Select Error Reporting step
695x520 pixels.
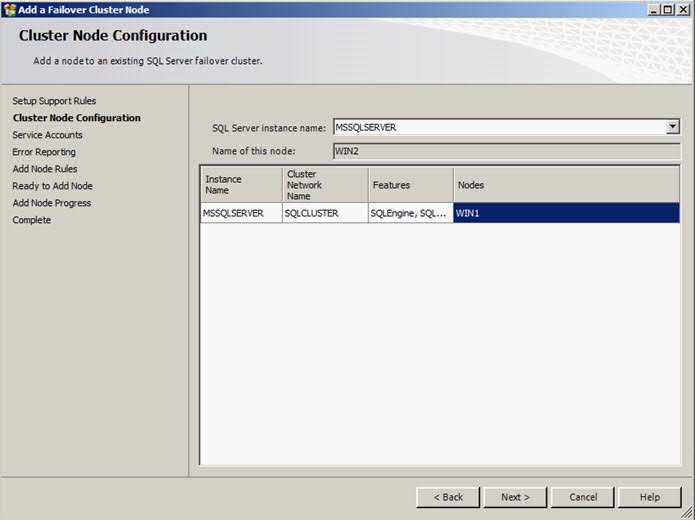pyautogui.click(x=44, y=152)
